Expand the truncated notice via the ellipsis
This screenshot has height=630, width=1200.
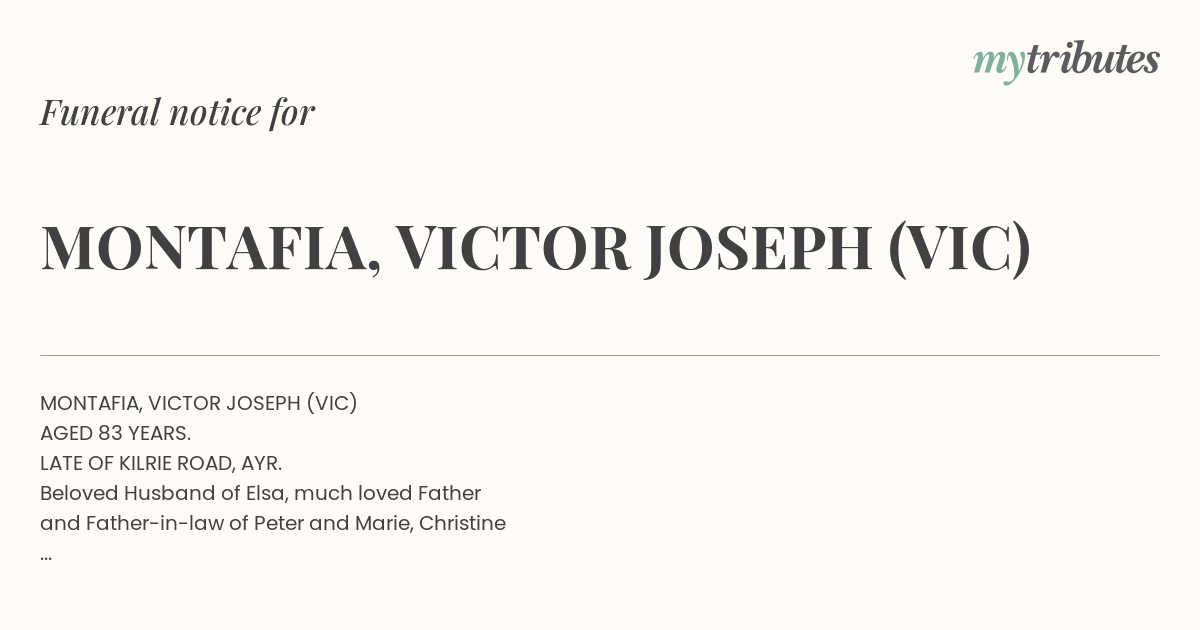click(x=46, y=557)
